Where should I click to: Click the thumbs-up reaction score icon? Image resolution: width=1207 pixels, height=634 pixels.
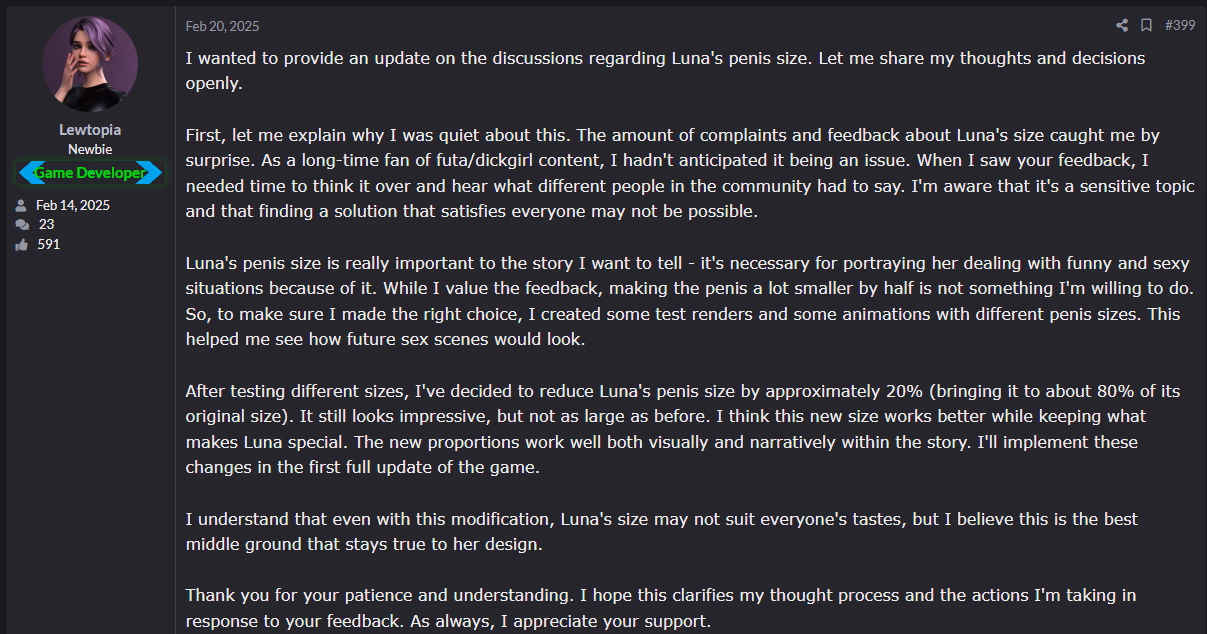[21, 244]
